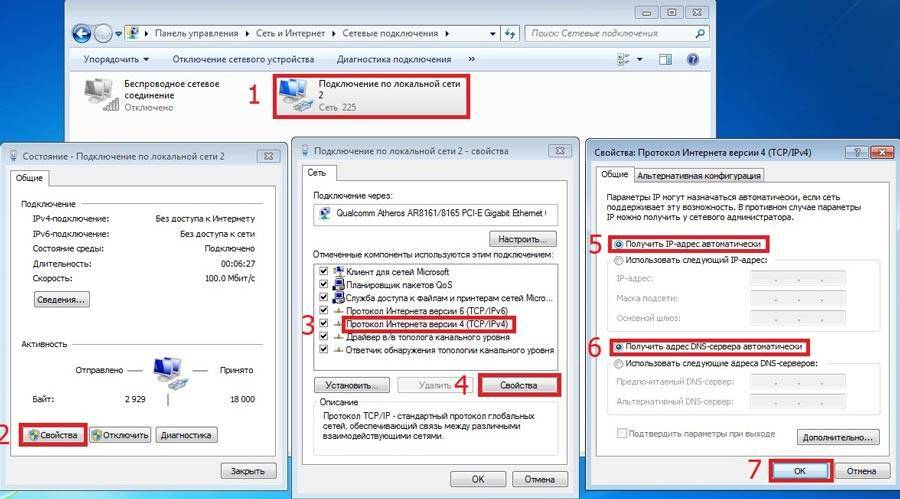The width and height of the screenshot is (900, 499).
Task: Toggle the Клиент для сетей Microsoft checkbox
Action: 324,271
